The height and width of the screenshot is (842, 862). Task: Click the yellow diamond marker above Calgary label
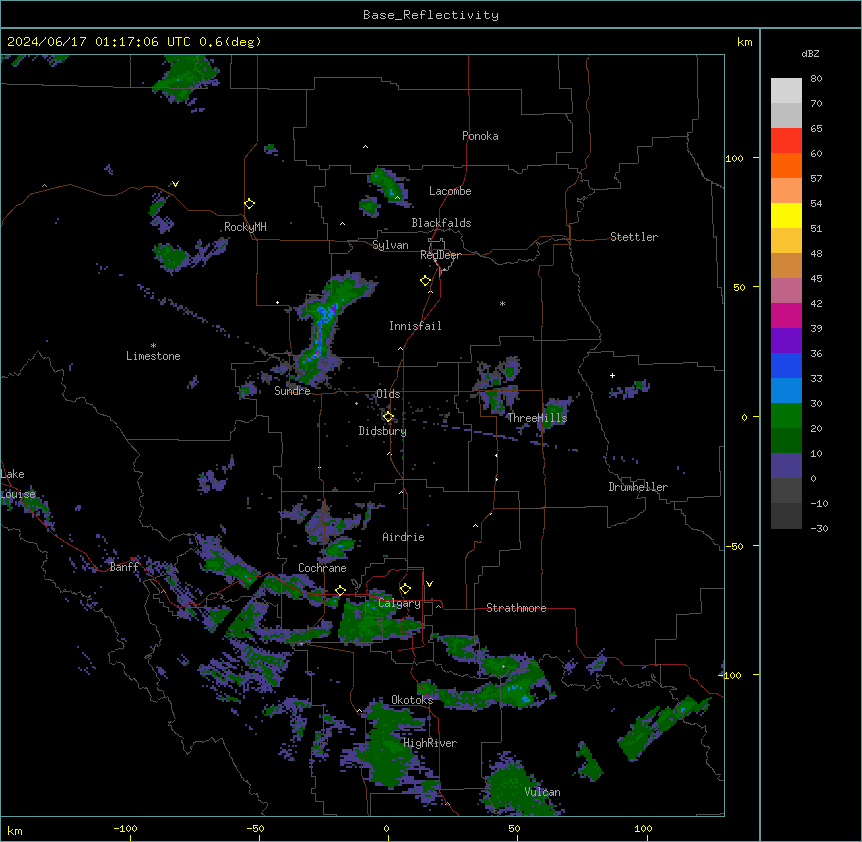pyautogui.click(x=405, y=589)
